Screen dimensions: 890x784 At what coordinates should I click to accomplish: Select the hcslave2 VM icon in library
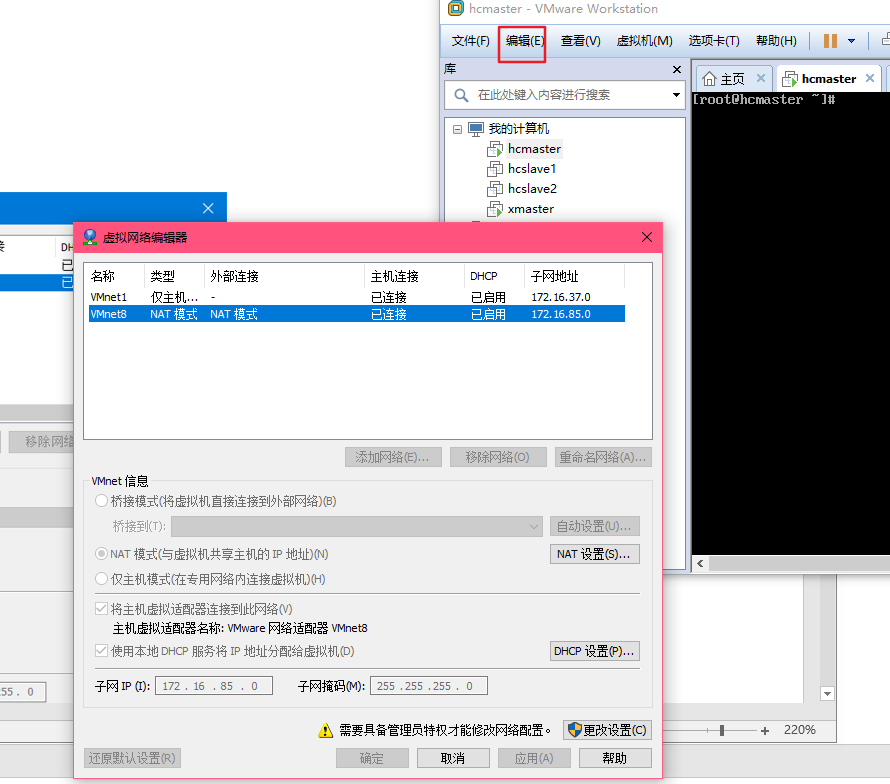pyautogui.click(x=494, y=188)
